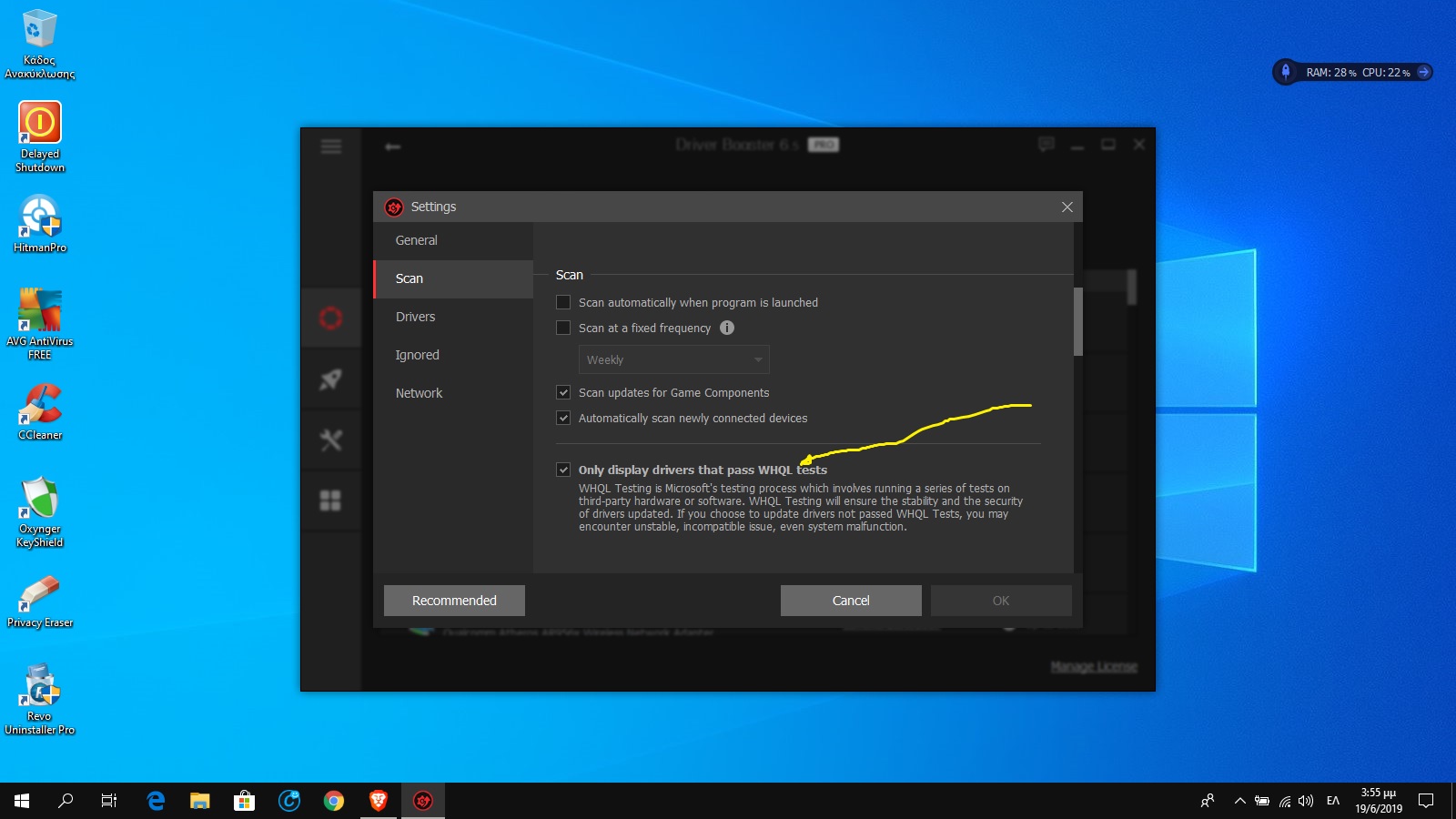This screenshot has height=819, width=1456.
Task: Open Google Chrome from the taskbar
Action: [x=334, y=801]
